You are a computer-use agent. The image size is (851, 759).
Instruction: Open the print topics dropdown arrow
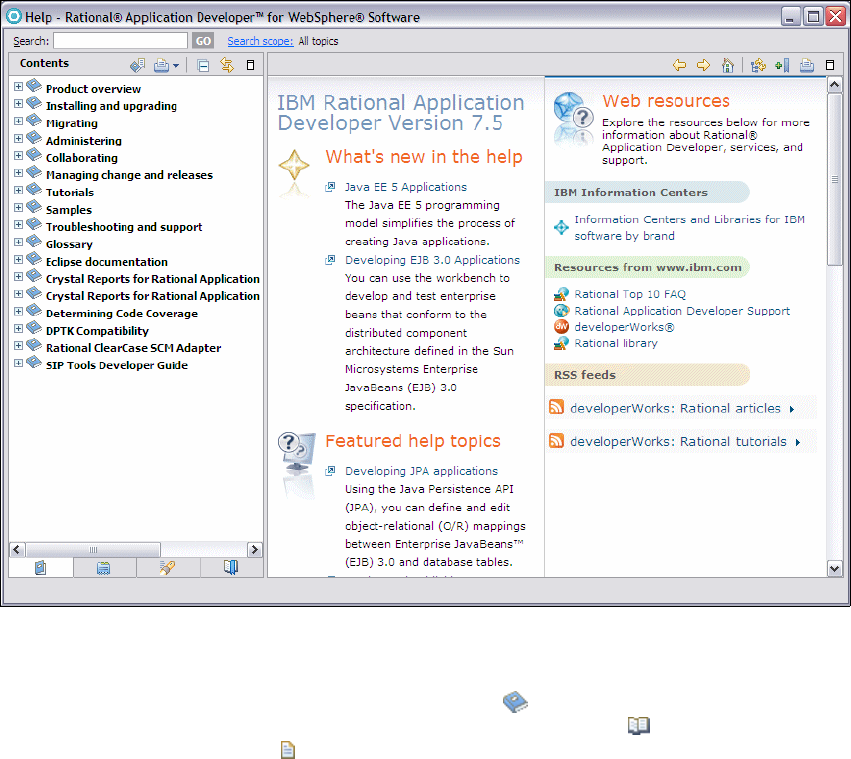(176, 66)
